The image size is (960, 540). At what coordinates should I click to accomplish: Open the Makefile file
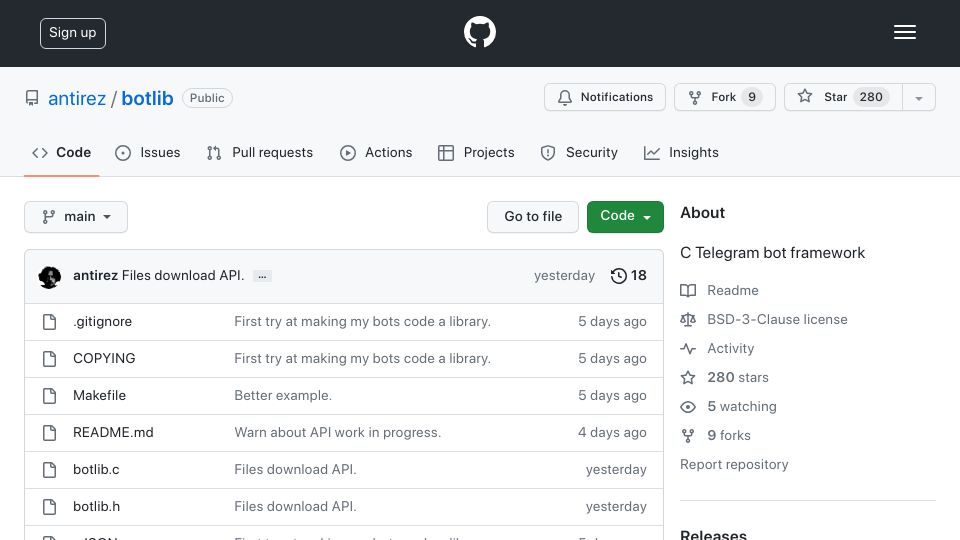(99, 396)
